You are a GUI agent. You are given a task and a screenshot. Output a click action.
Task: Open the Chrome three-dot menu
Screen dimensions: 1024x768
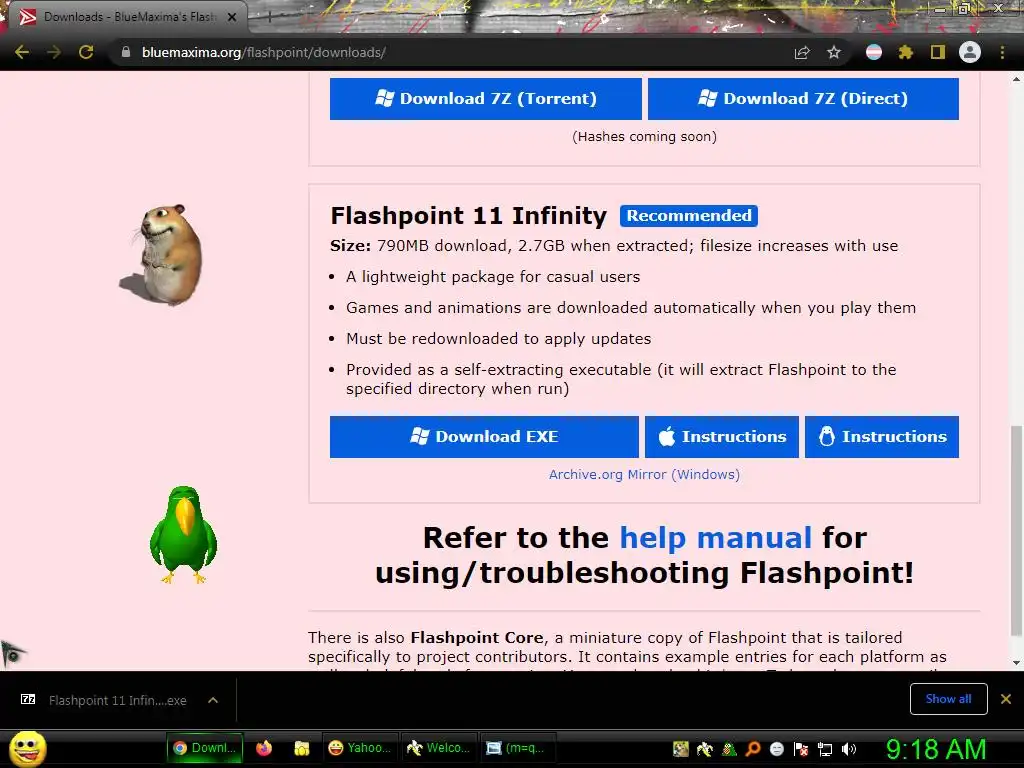click(1002, 52)
